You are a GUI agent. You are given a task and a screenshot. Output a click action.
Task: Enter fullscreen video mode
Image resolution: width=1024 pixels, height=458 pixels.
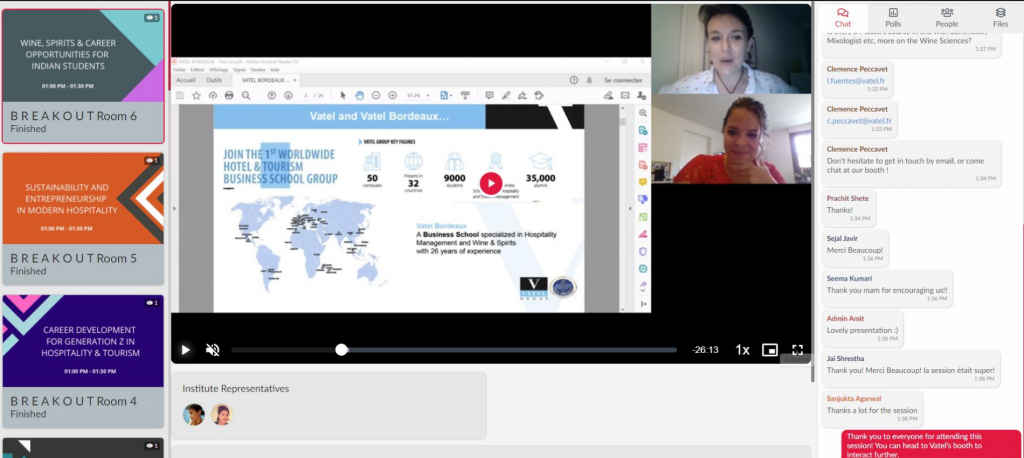pyautogui.click(x=797, y=350)
